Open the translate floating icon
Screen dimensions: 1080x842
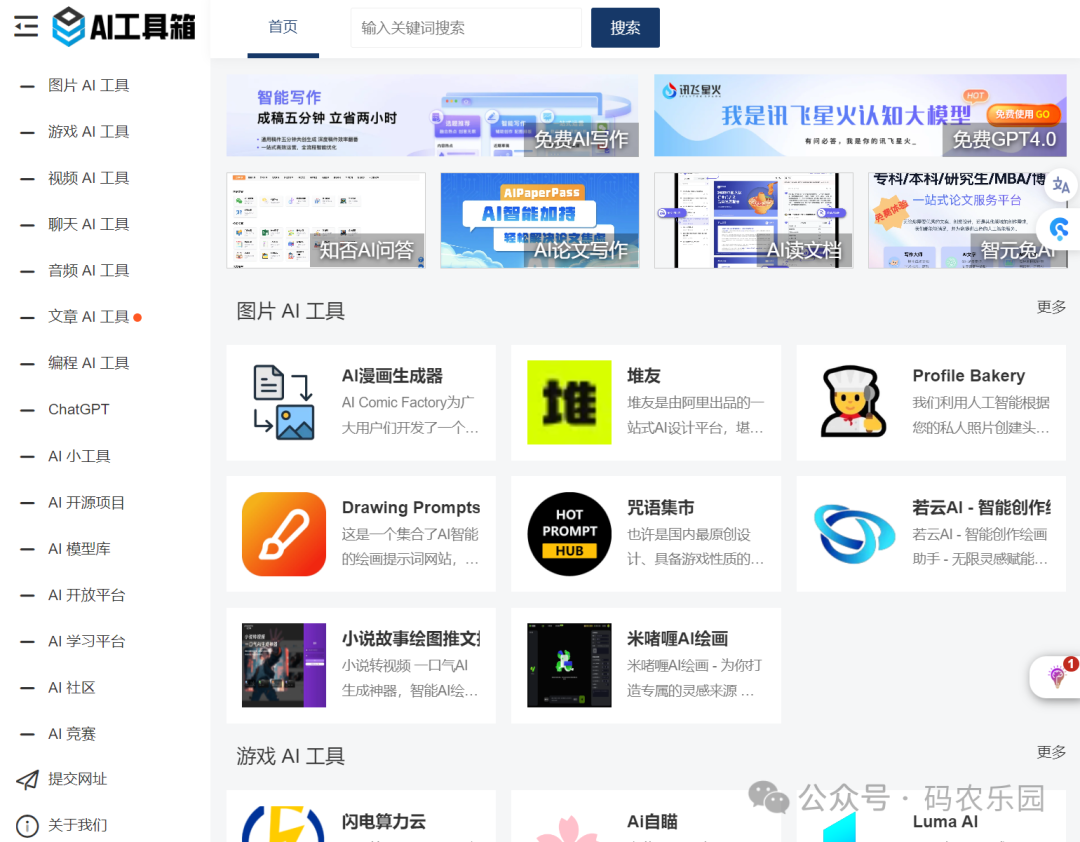[1061, 185]
